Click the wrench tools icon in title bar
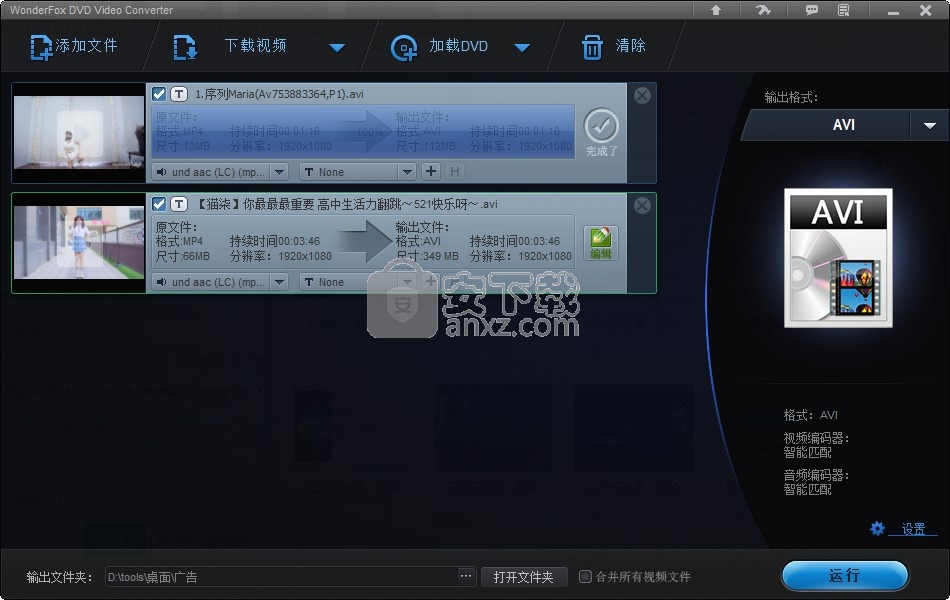The image size is (950, 600). point(763,10)
